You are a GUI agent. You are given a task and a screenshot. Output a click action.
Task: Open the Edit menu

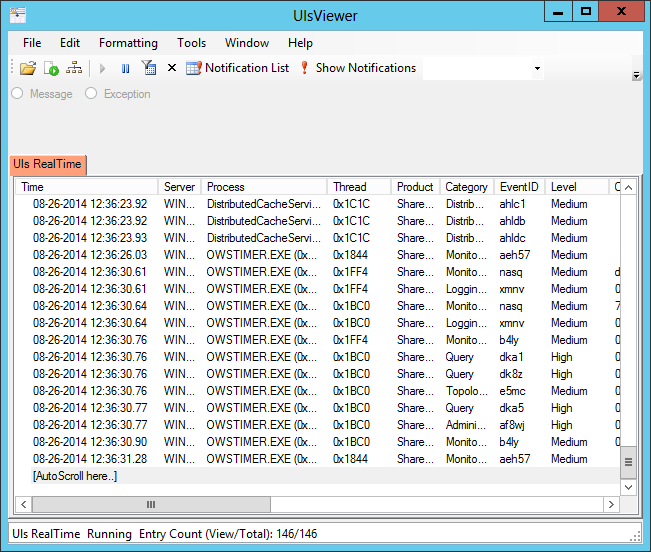pos(70,43)
